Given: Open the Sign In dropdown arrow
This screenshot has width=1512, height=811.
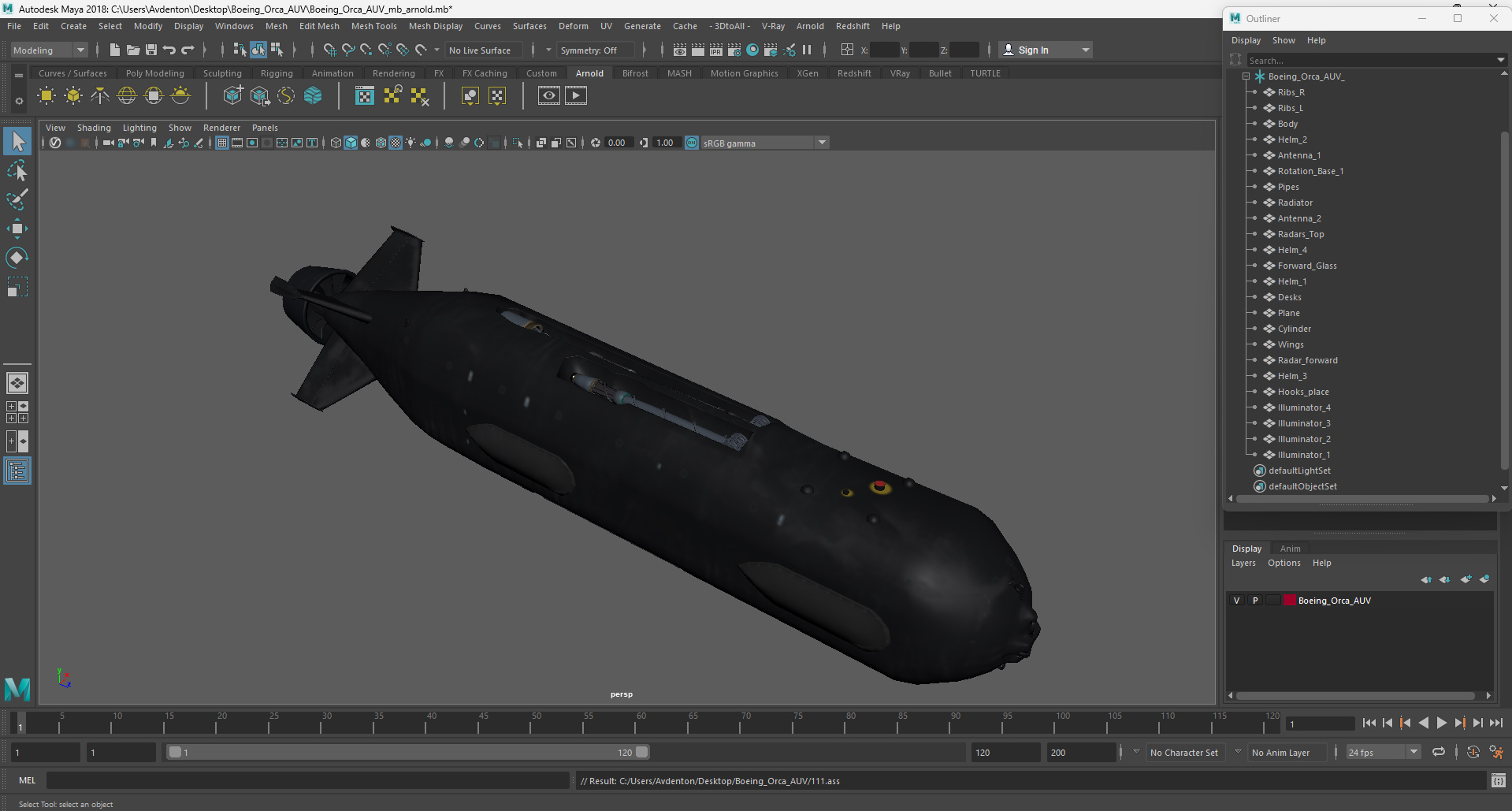Looking at the screenshot, I should tap(1086, 50).
